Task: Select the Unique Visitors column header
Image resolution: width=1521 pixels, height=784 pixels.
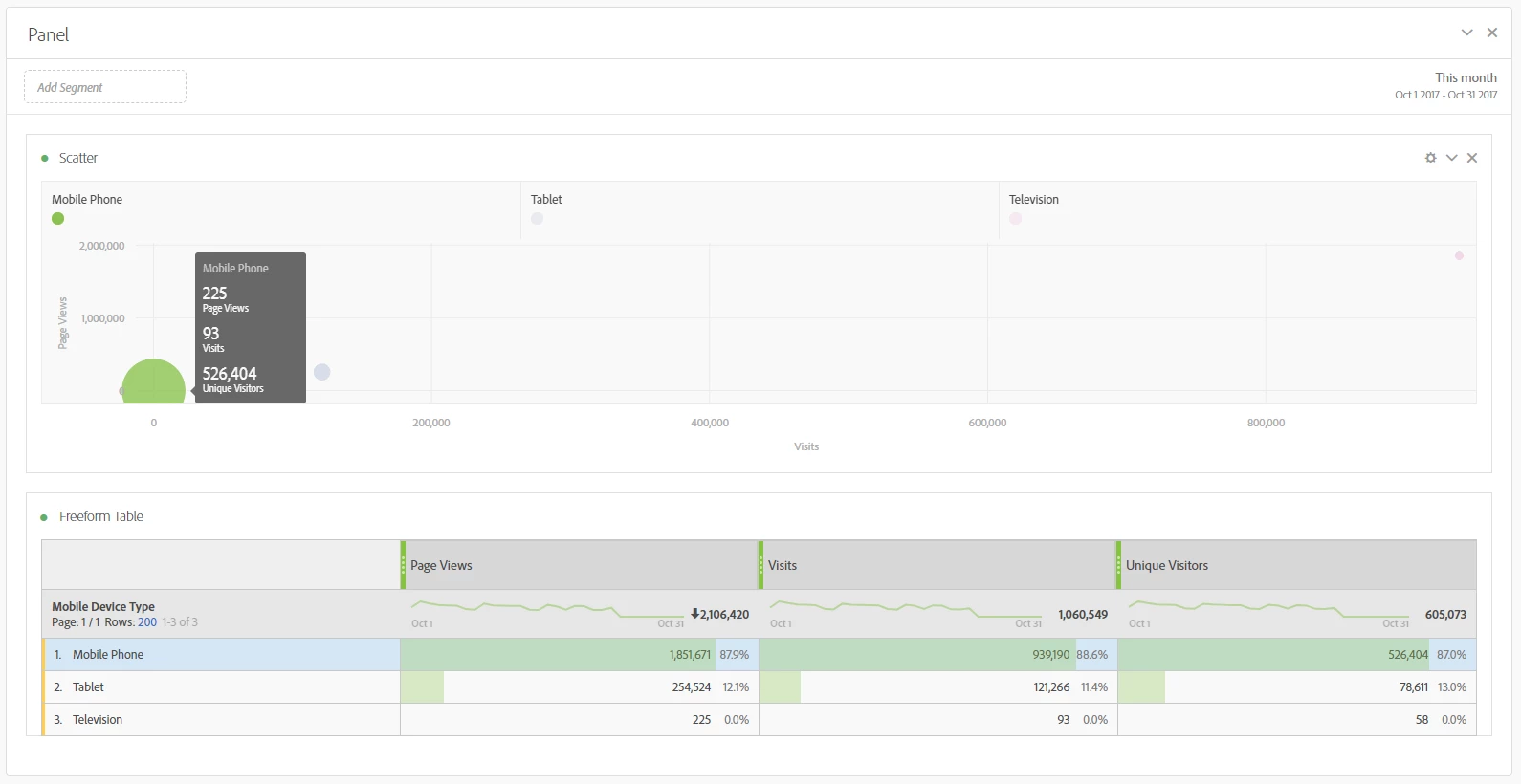Action: pyautogui.click(x=1296, y=565)
